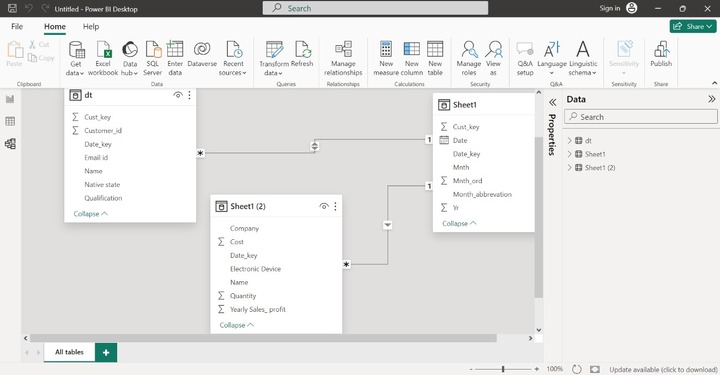Click the green Share button
The height and width of the screenshot is (375, 720).
coord(692,27)
